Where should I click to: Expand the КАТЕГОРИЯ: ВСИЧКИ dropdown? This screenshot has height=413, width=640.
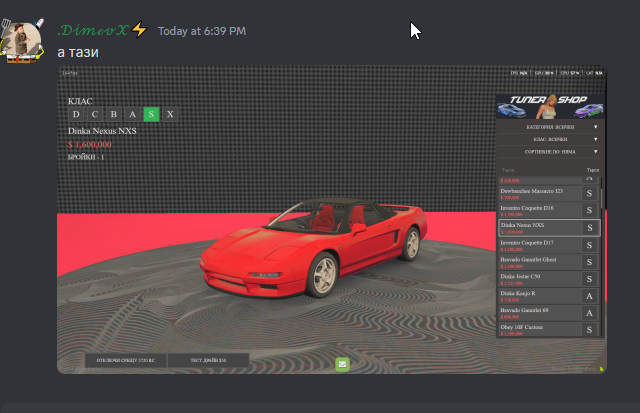550,127
